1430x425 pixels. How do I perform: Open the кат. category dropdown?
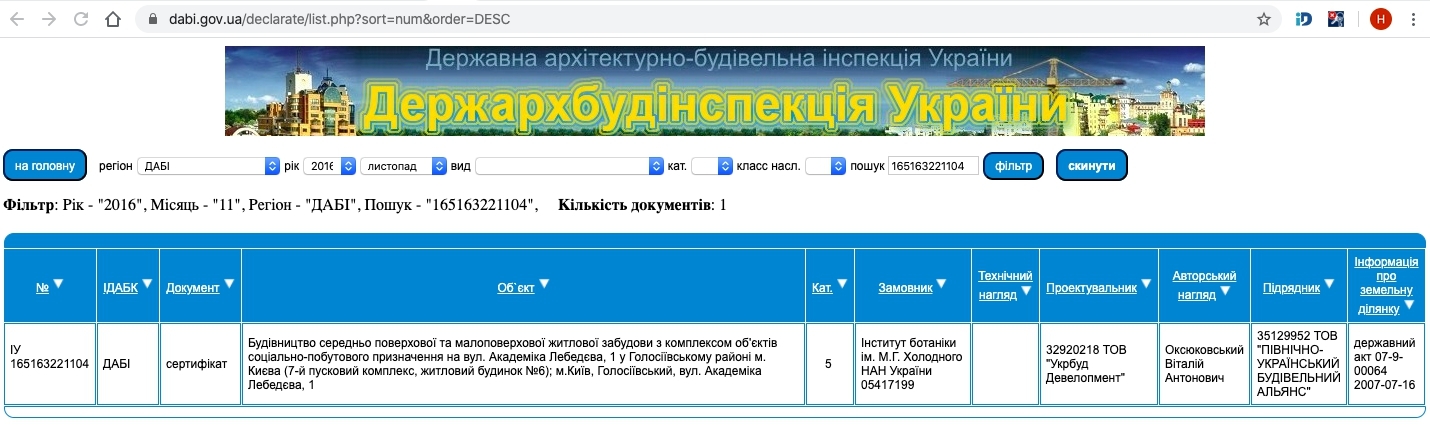(x=712, y=166)
